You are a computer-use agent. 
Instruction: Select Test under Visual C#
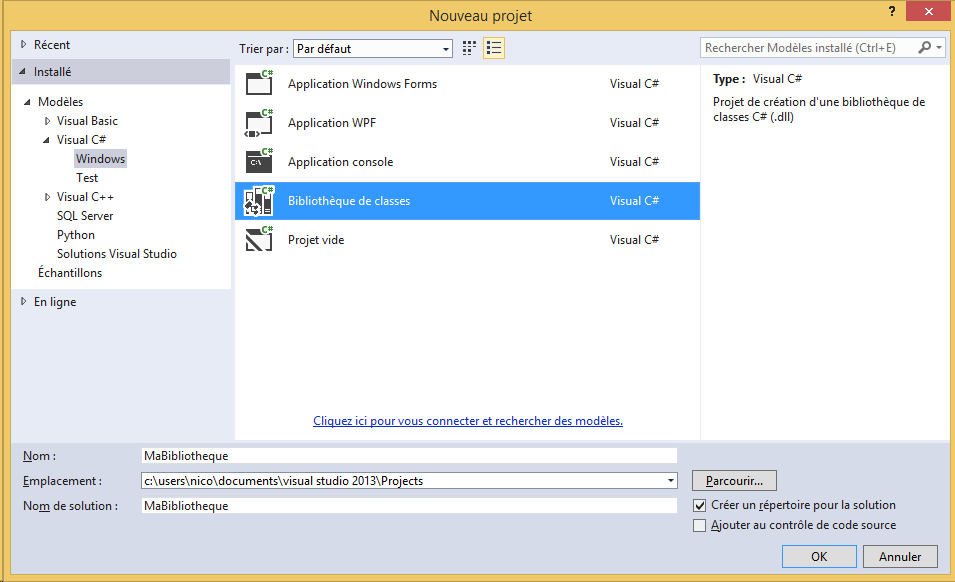click(87, 178)
